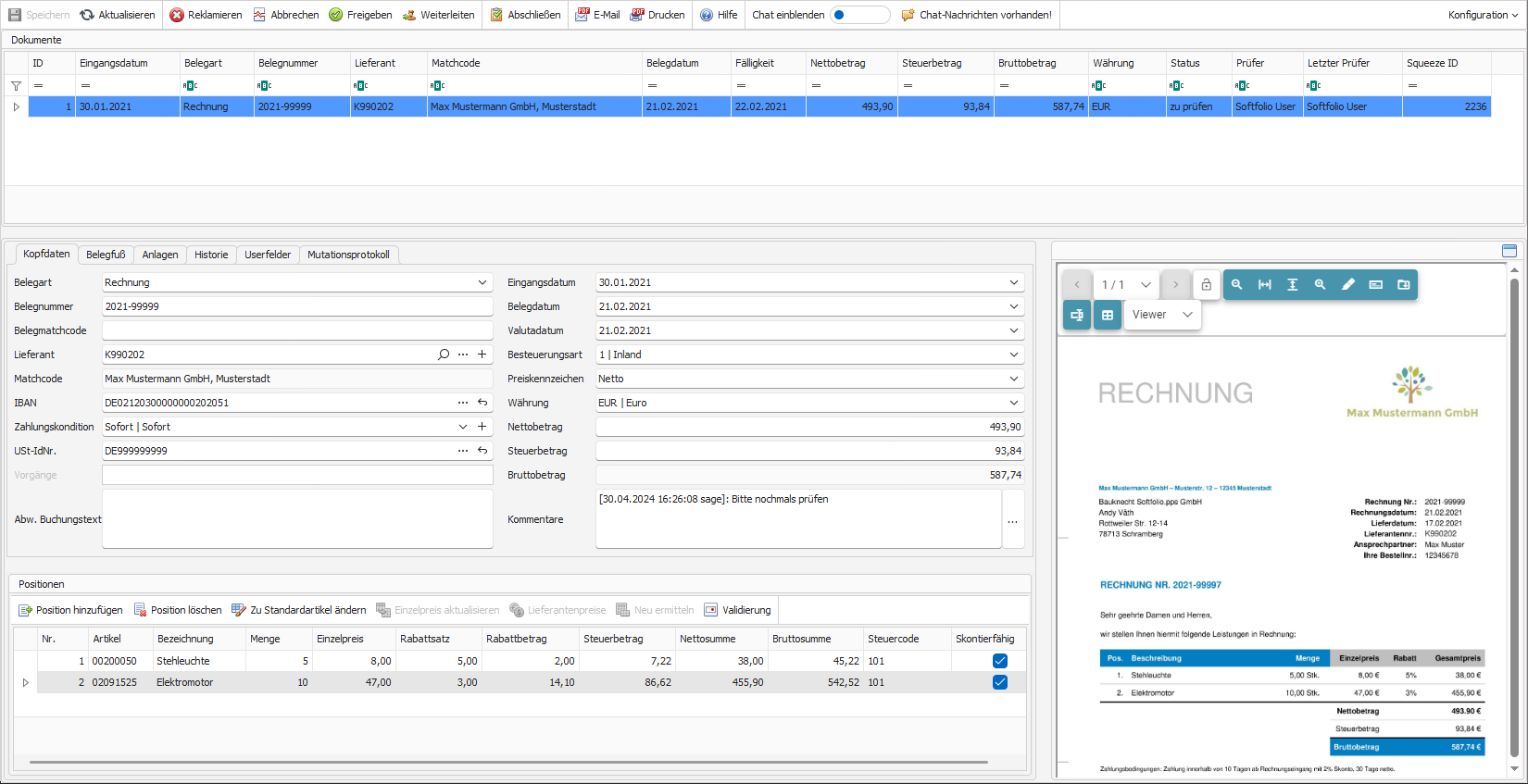Click into the Belegmatchcode input field
Viewport: 1528px width, 784px height.
coord(296,330)
